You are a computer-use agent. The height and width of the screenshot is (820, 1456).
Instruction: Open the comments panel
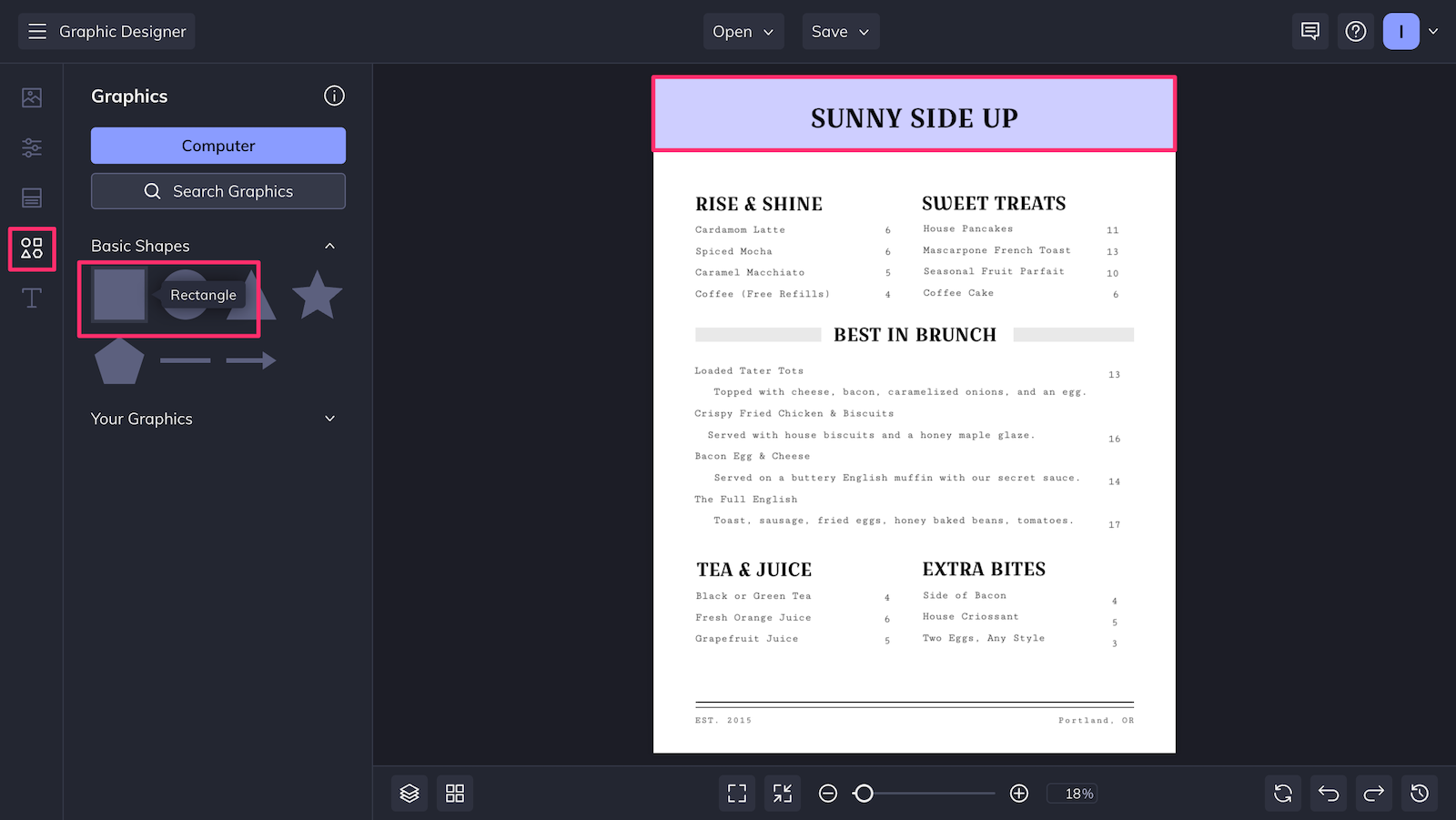(x=1309, y=30)
